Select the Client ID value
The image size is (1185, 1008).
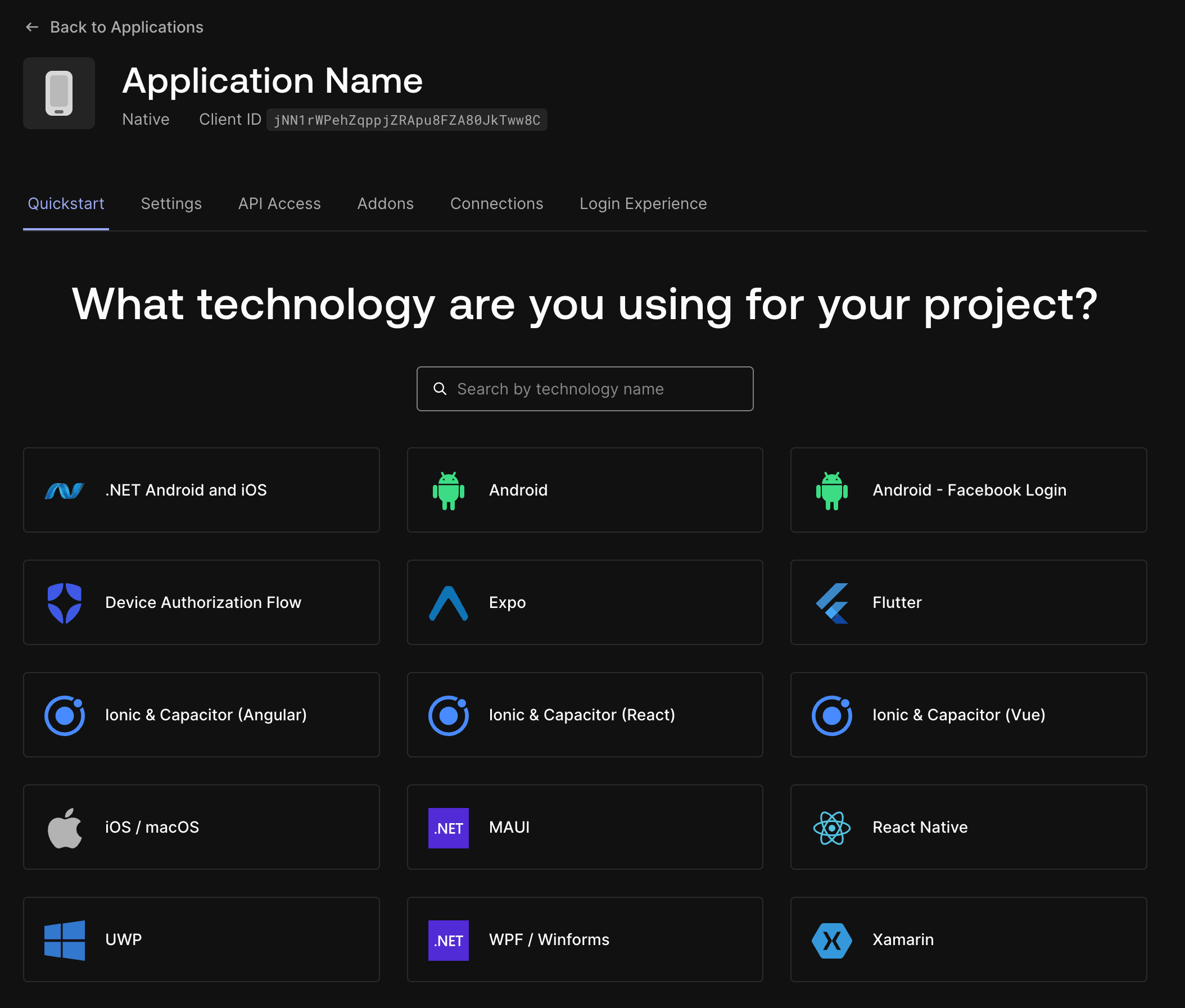tap(406, 120)
